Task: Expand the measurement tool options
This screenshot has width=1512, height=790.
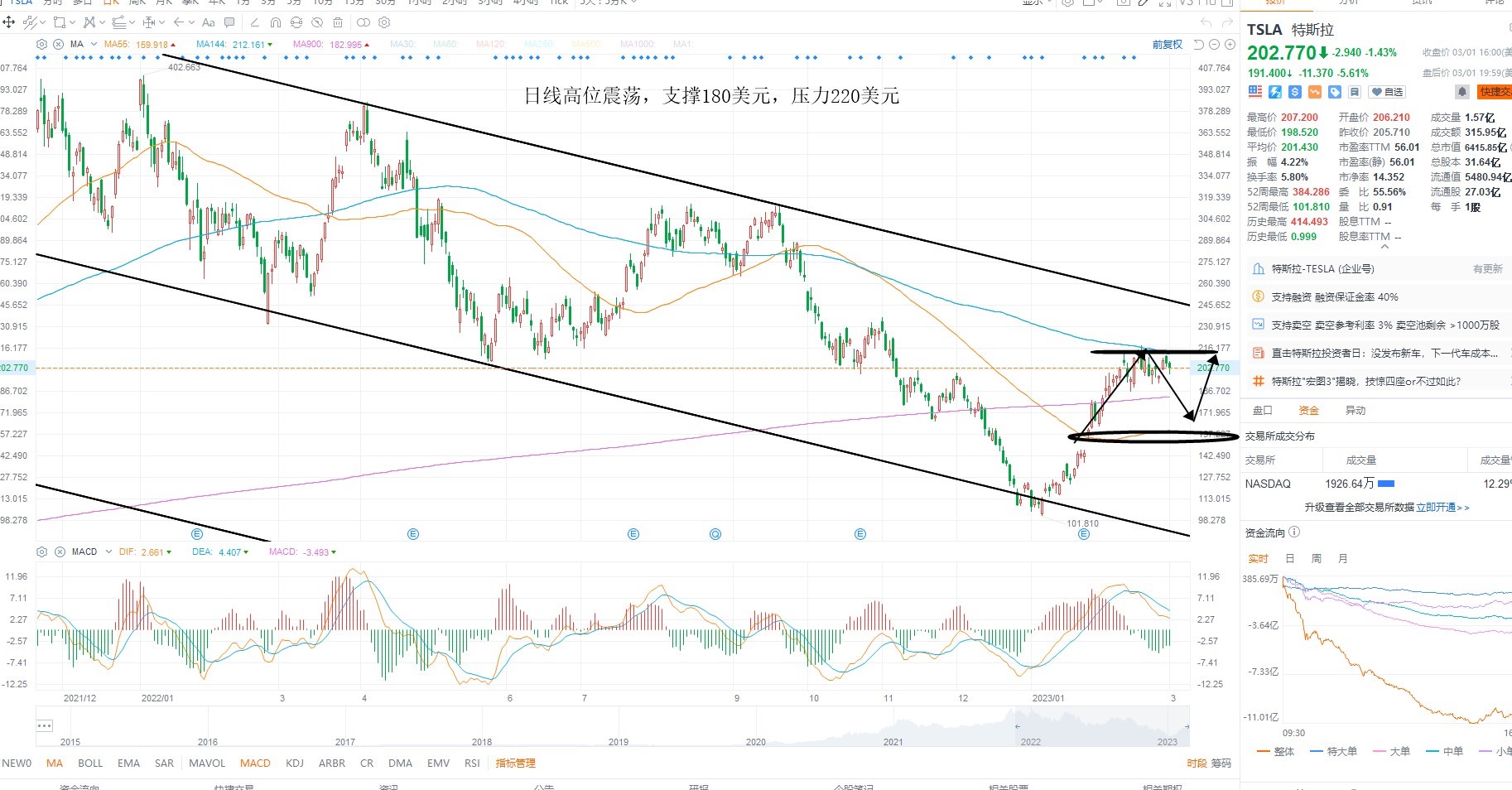Action: tap(161, 22)
